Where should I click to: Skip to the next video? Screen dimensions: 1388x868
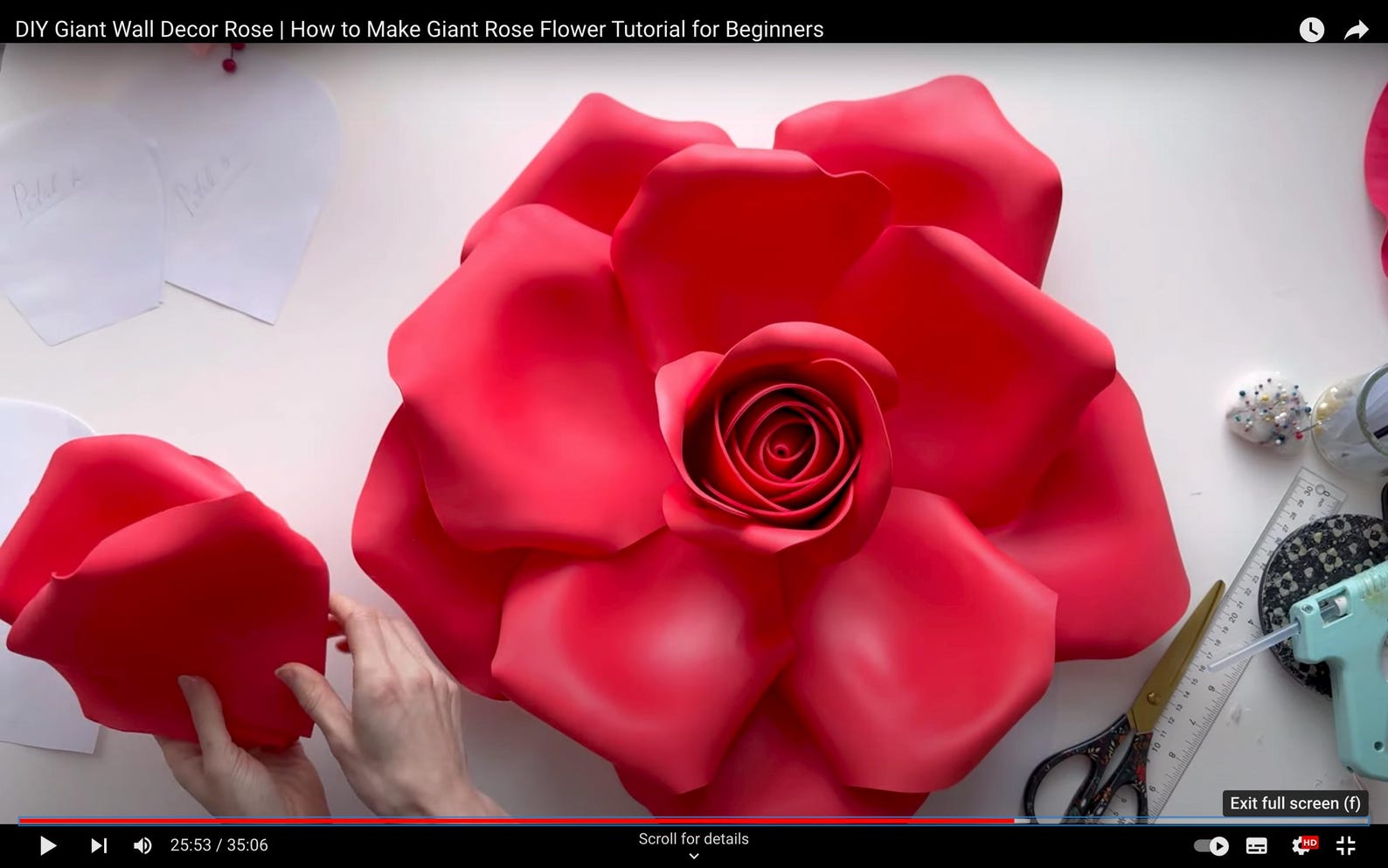pyautogui.click(x=99, y=845)
